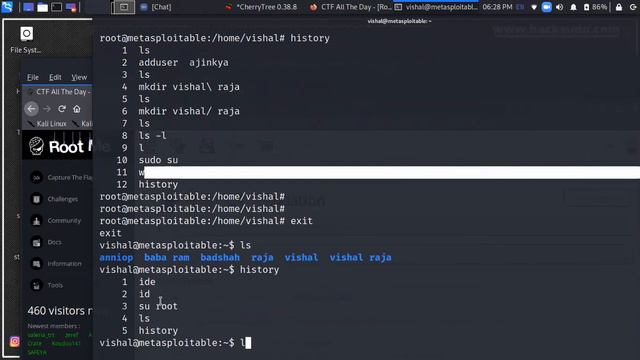Switch to CherryTree 0.38.8 window in taskbar

click(262, 7)
